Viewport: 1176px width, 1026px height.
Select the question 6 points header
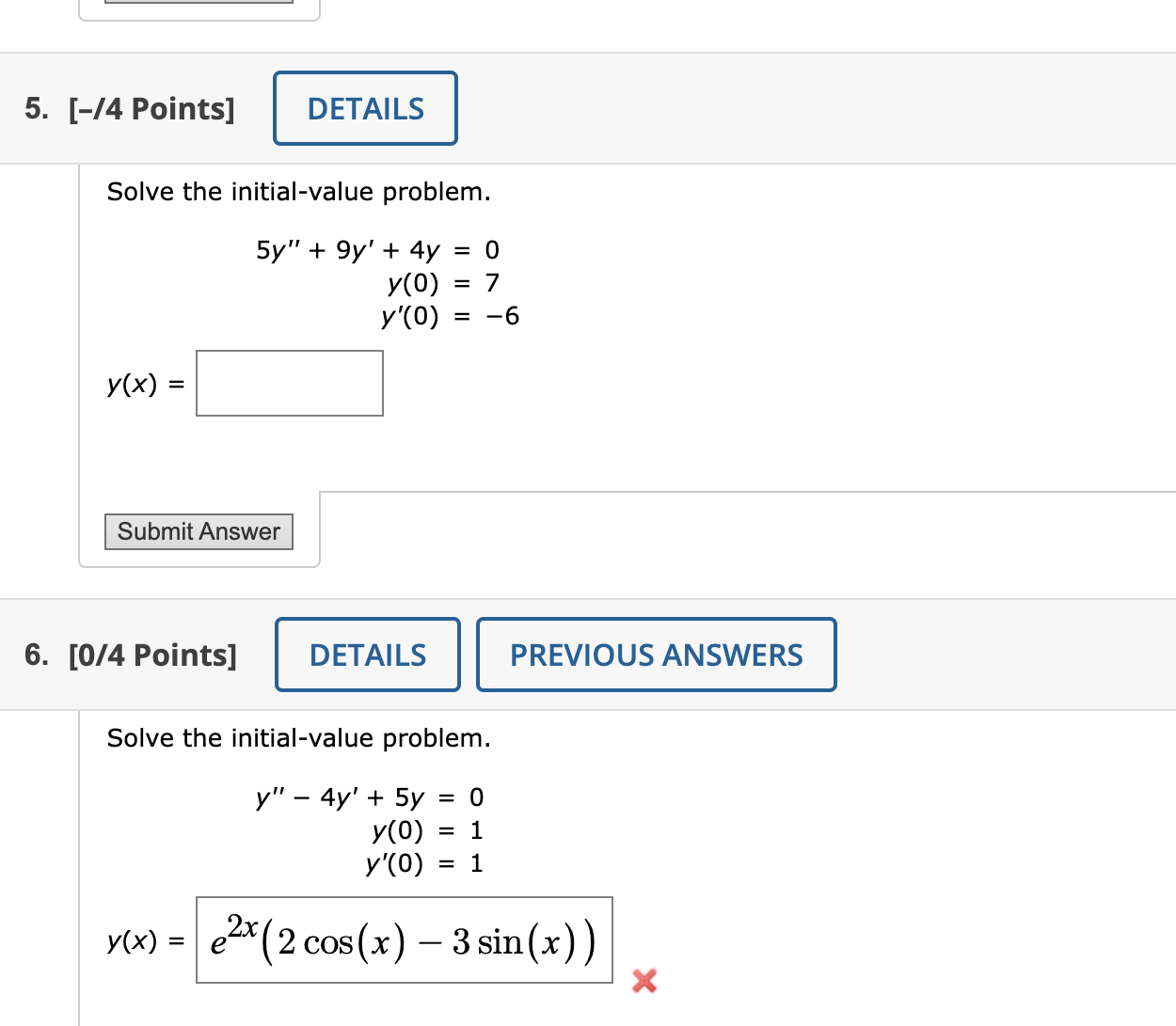(x=131, y=655)
